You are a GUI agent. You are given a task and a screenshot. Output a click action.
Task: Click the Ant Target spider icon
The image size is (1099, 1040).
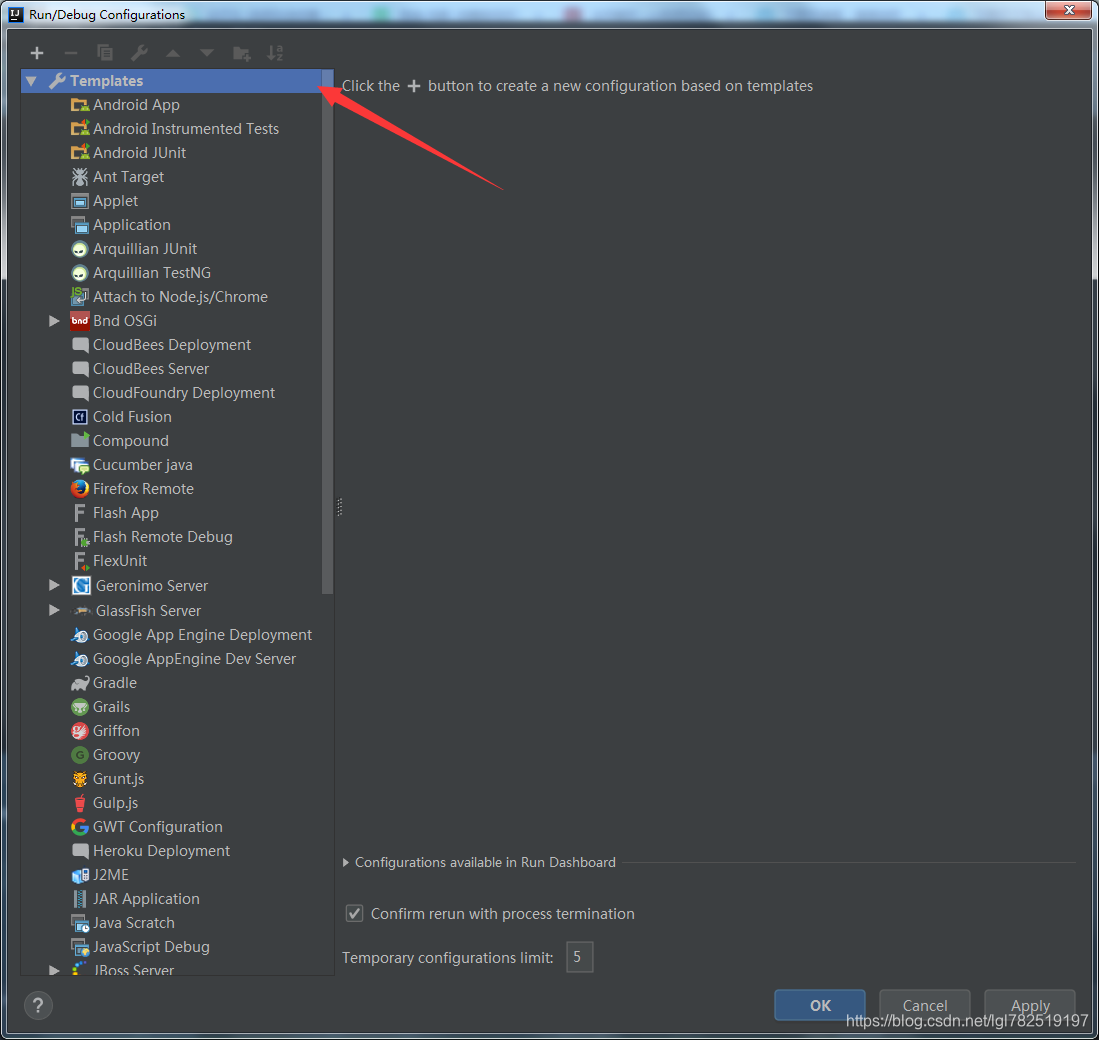point(80,177)
